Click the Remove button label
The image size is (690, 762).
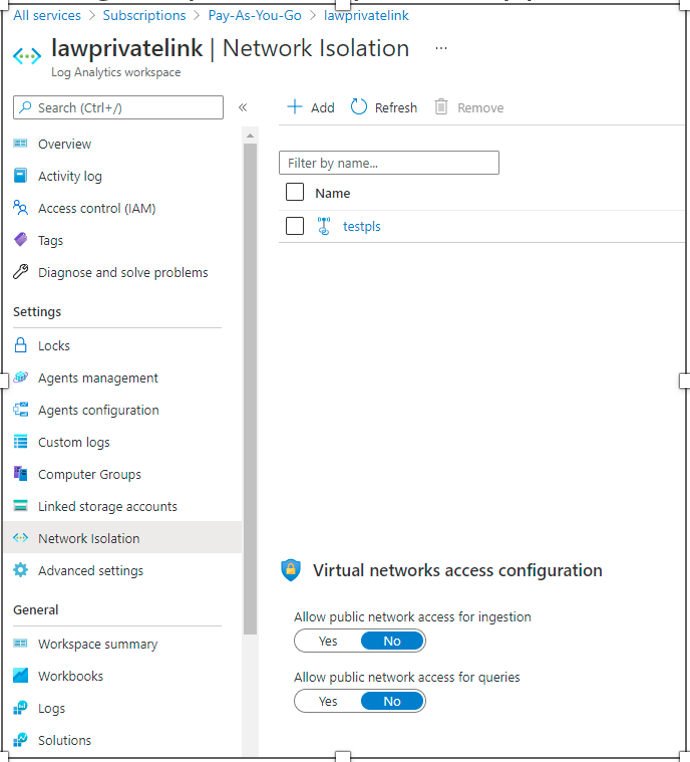tap(480, 107)
